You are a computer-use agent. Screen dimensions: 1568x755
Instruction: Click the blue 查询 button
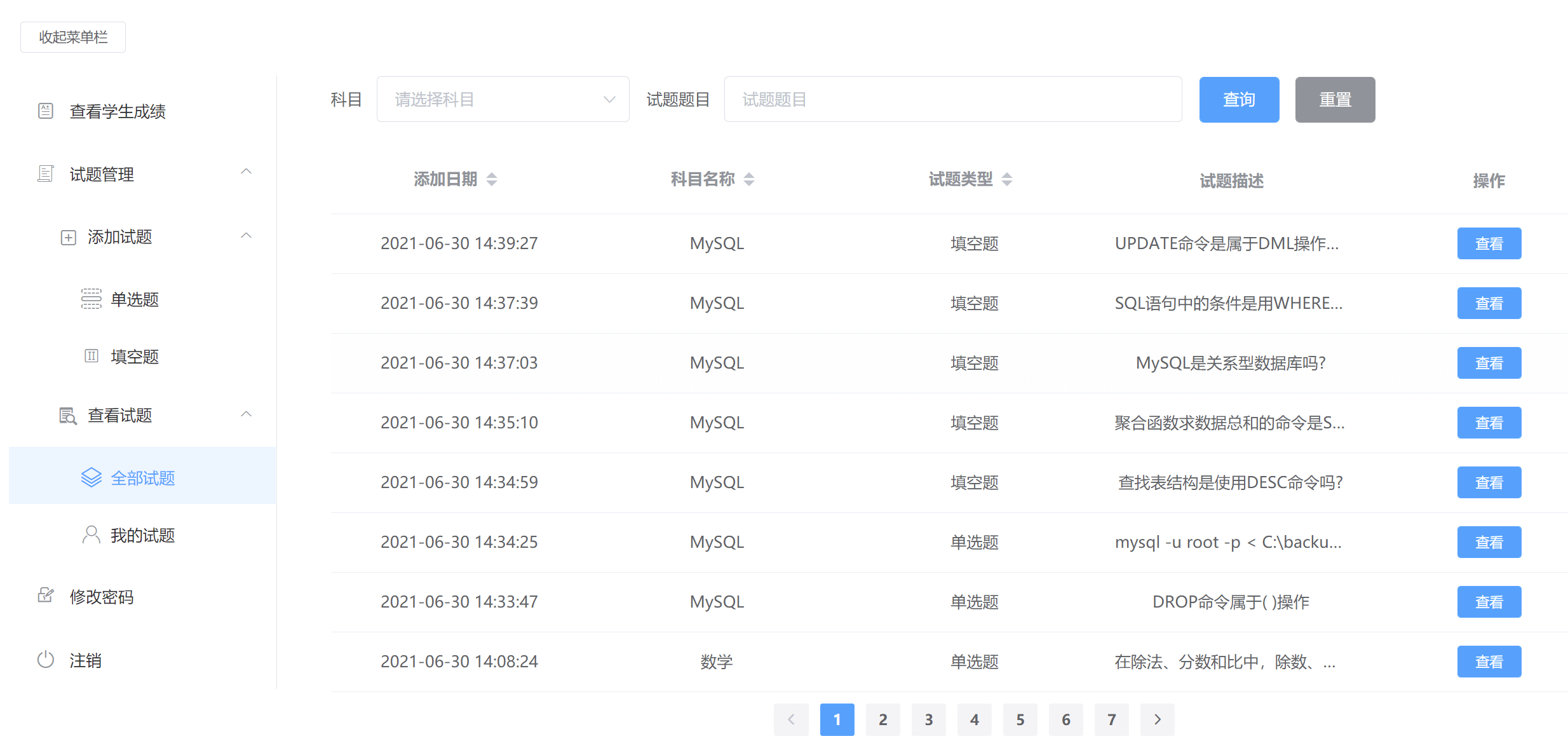(x=1239, y=100)
